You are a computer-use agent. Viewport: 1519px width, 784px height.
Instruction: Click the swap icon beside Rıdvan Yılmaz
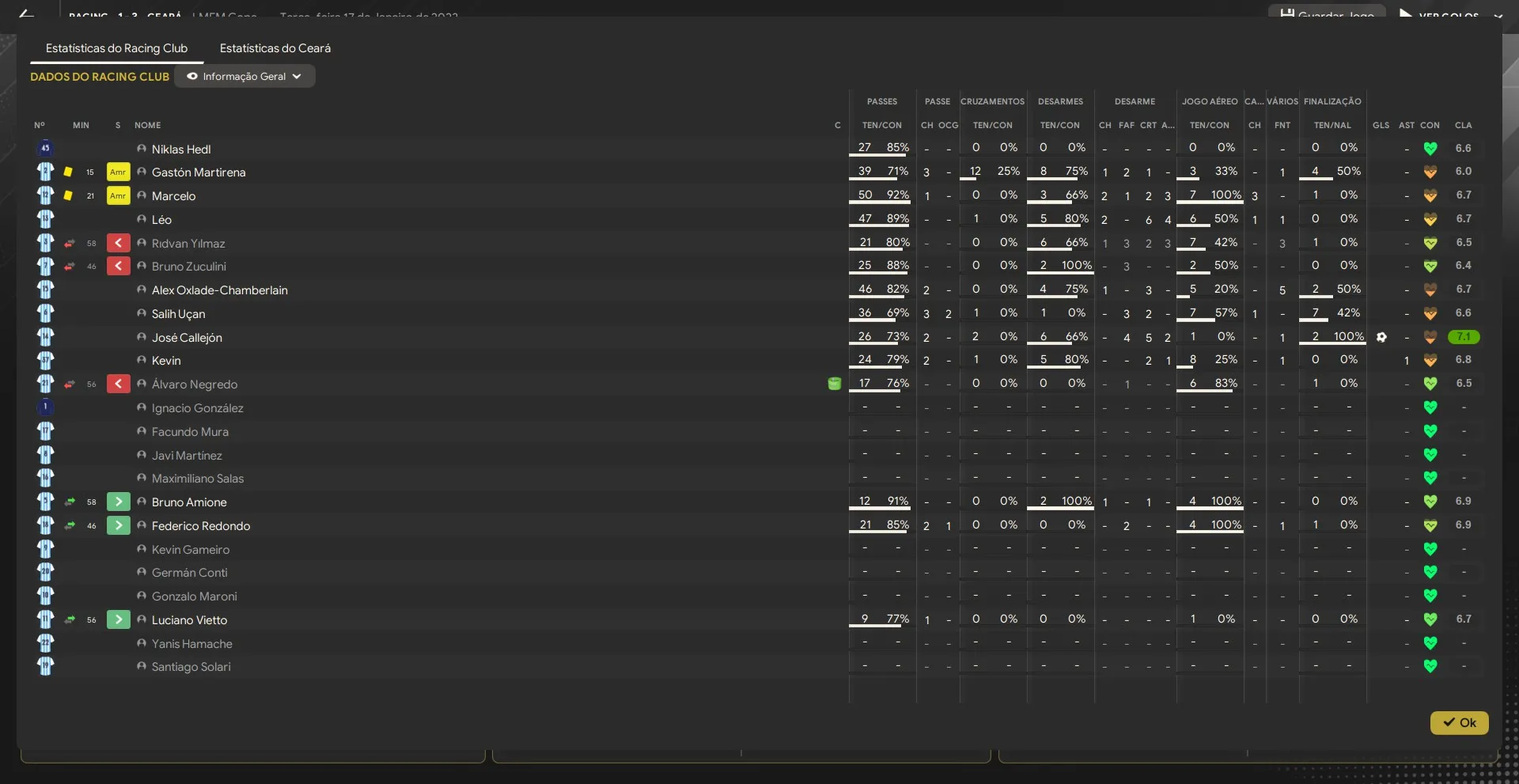tap(70, 243)
